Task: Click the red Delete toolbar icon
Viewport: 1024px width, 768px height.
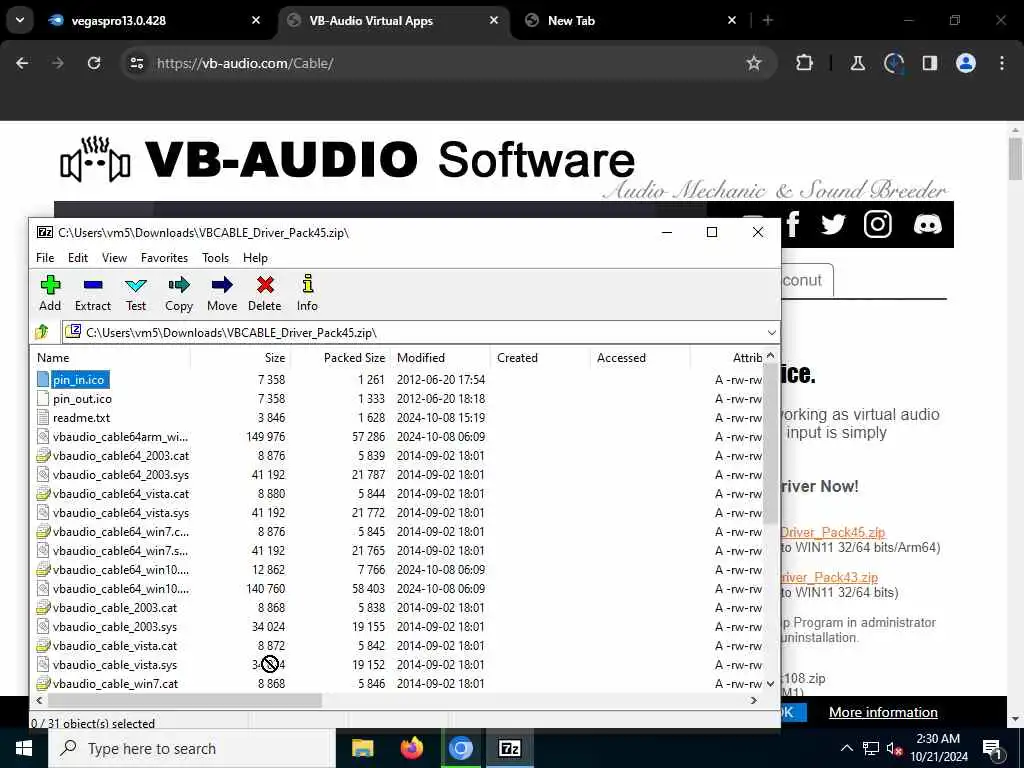Action: 264,293
